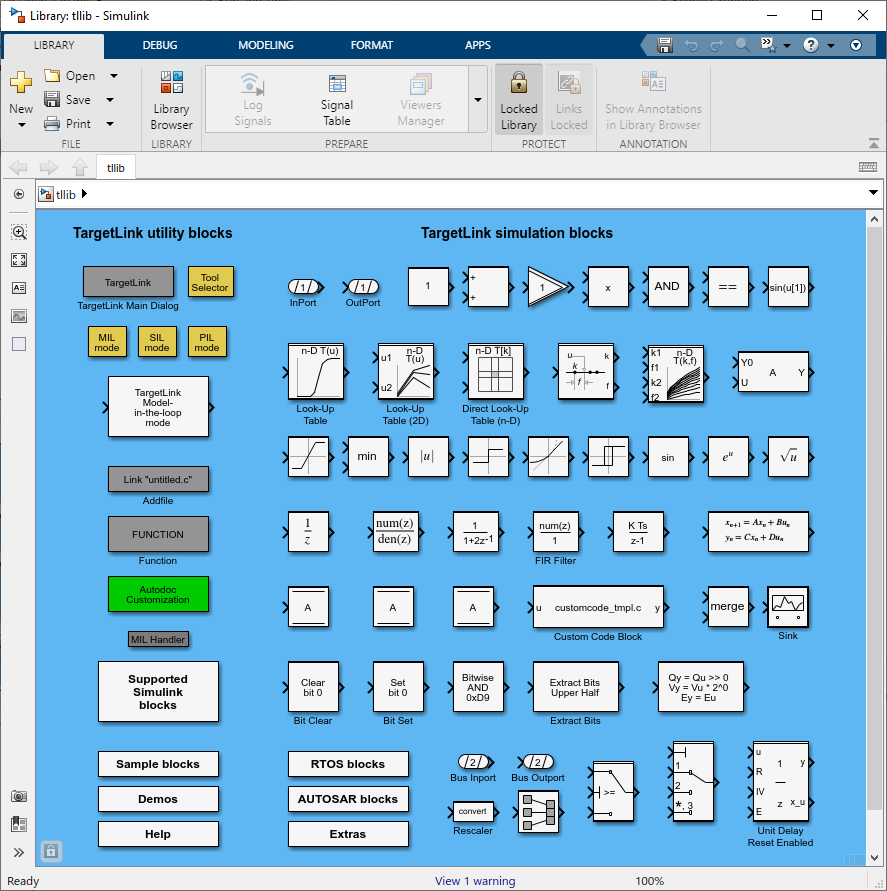Open the Library Browser
This screenshot has height=891, width=887.
tap(170, 98)
